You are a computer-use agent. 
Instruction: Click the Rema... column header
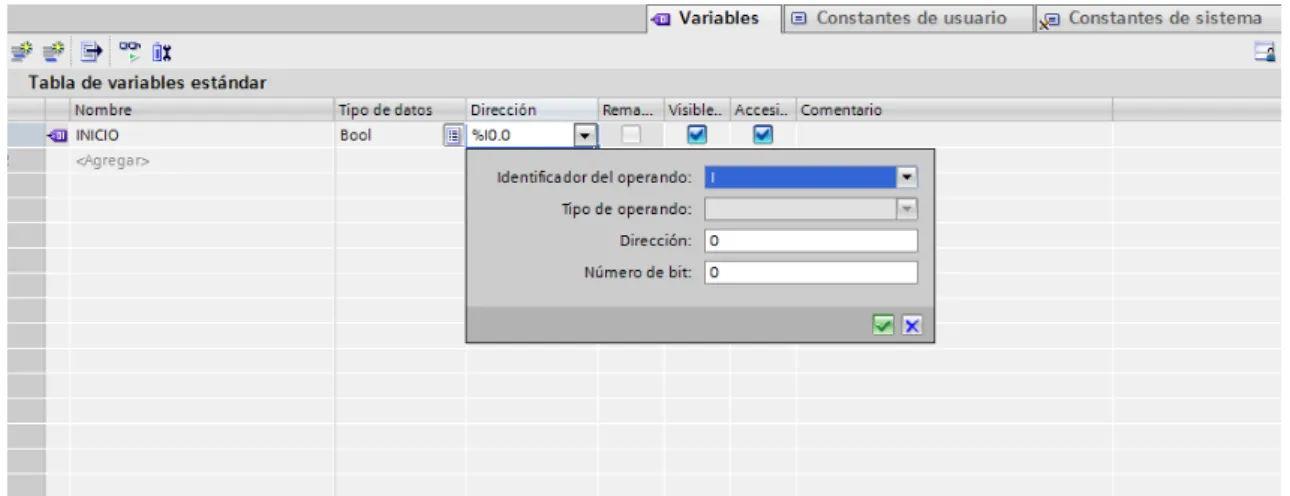630,111
